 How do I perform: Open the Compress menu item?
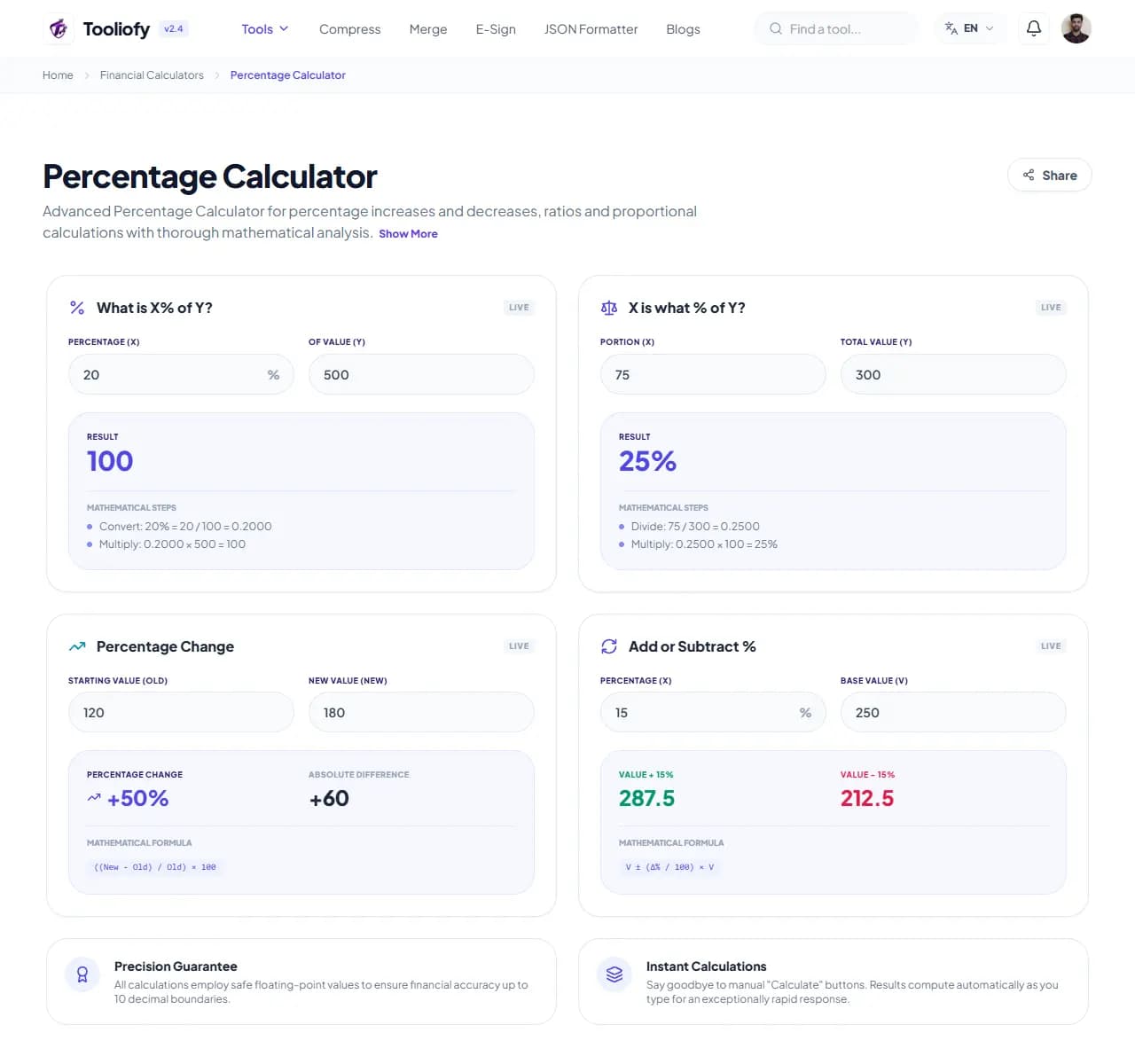click(349, 29)
